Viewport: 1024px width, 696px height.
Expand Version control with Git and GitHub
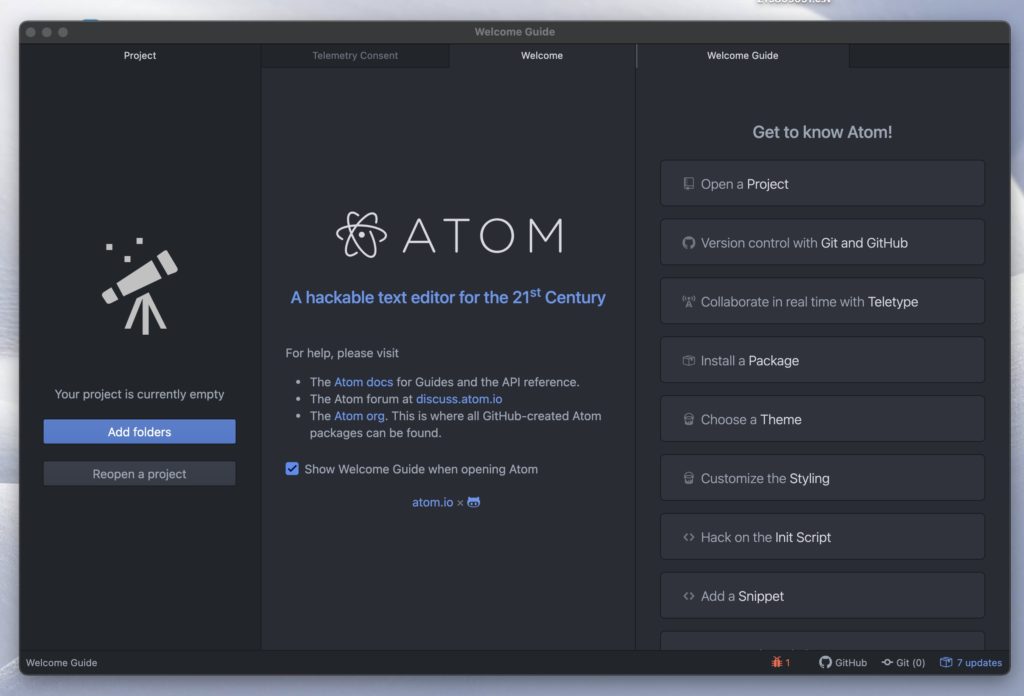[x=822, y=242]
